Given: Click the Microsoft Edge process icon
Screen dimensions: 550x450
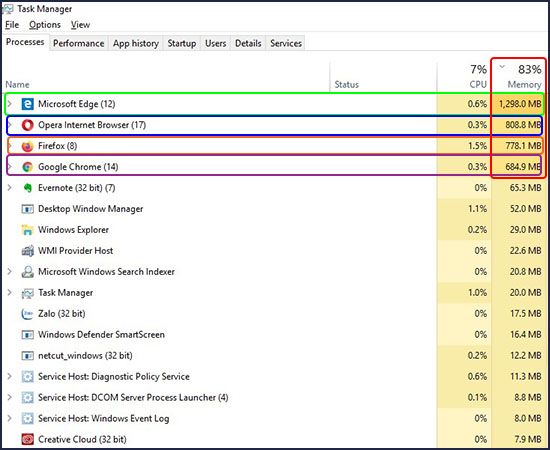Looking at the screenshot, I should pyautogui.click(x=27, y=104).
